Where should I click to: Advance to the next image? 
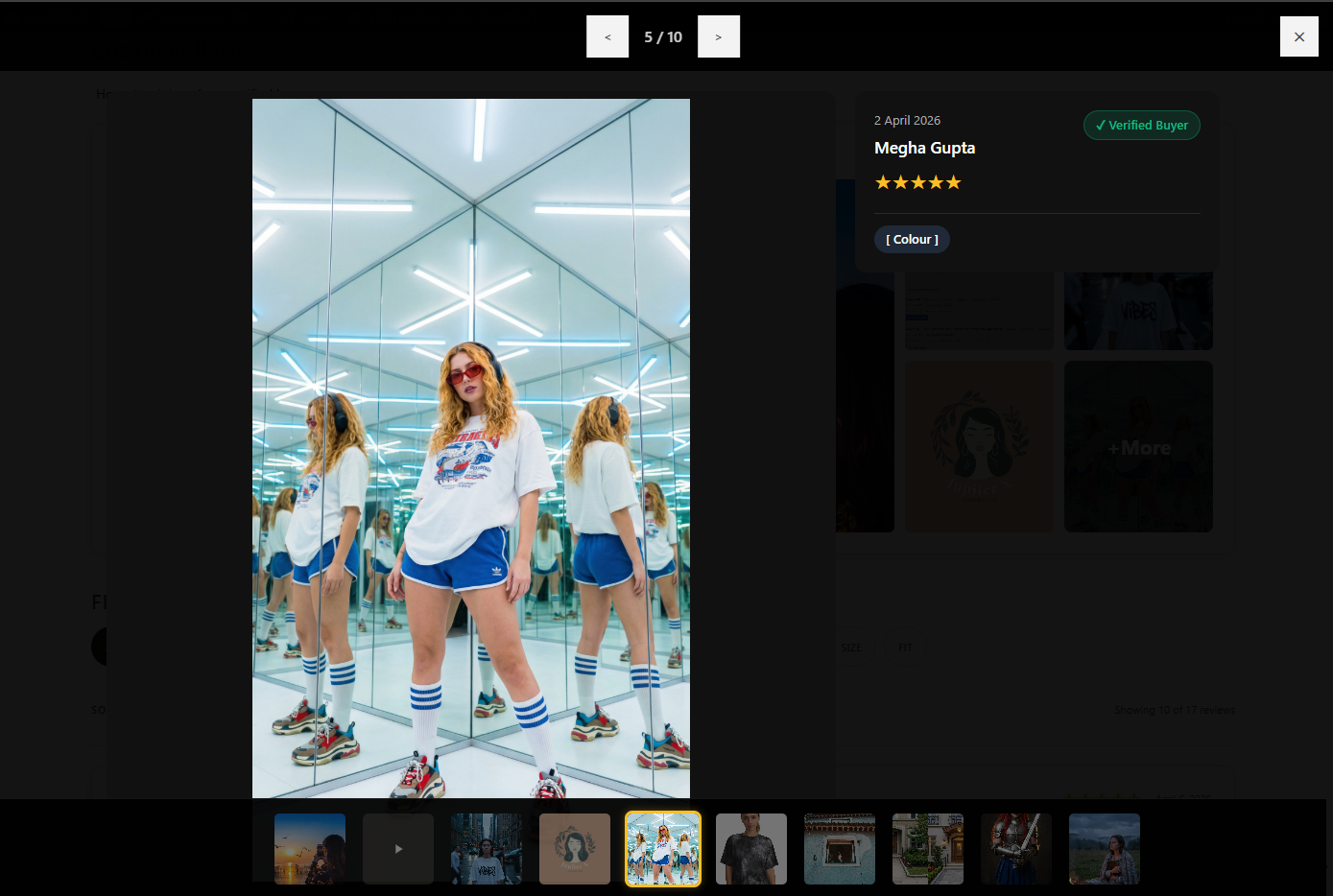(719, 36)
